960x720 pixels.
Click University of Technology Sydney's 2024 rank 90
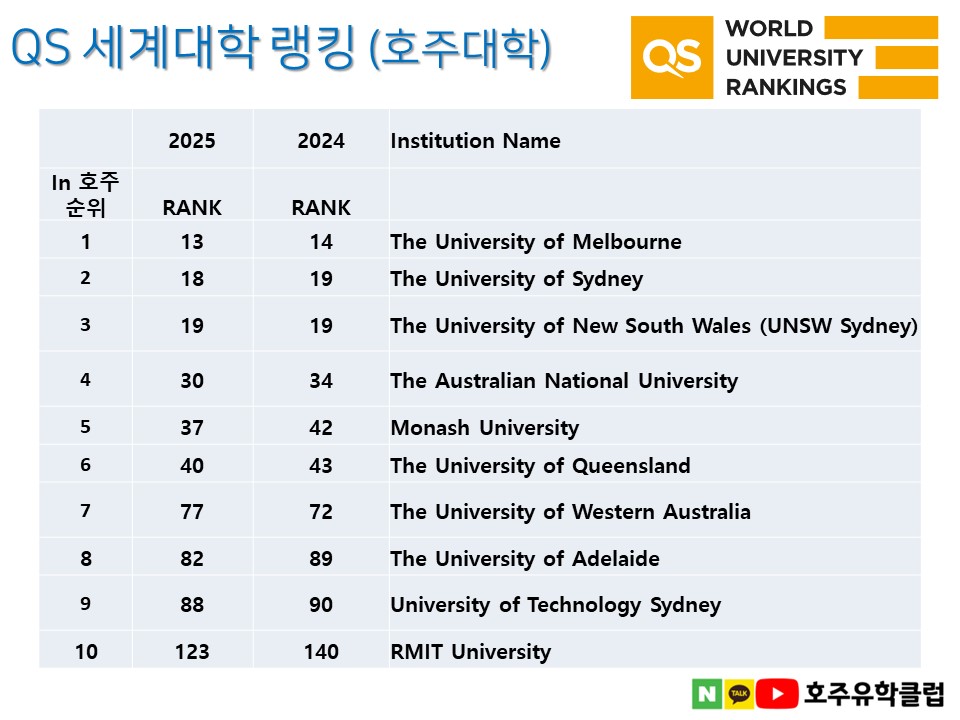point(321,605)
